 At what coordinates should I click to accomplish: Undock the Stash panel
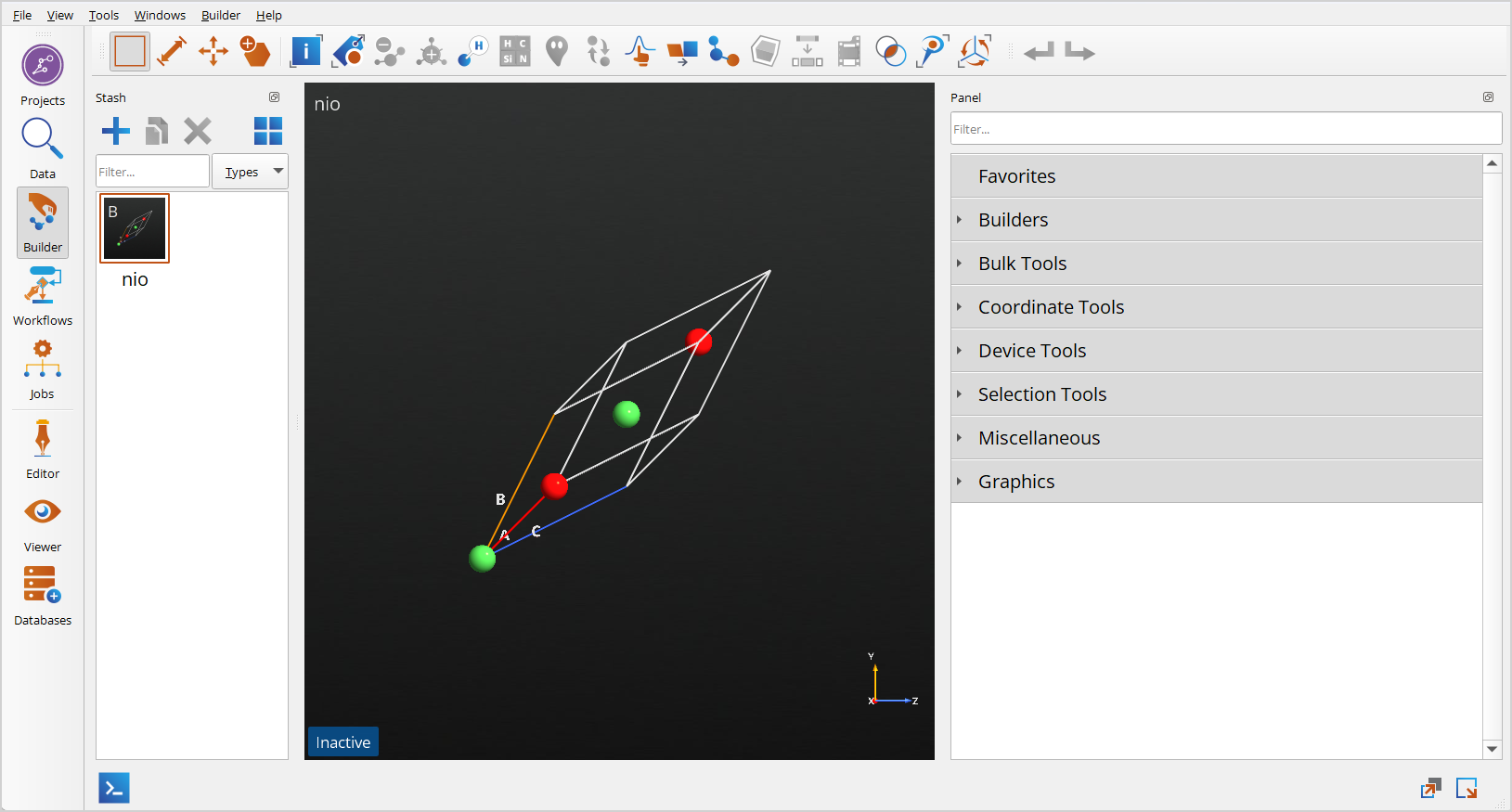click(x=275, y=97)
